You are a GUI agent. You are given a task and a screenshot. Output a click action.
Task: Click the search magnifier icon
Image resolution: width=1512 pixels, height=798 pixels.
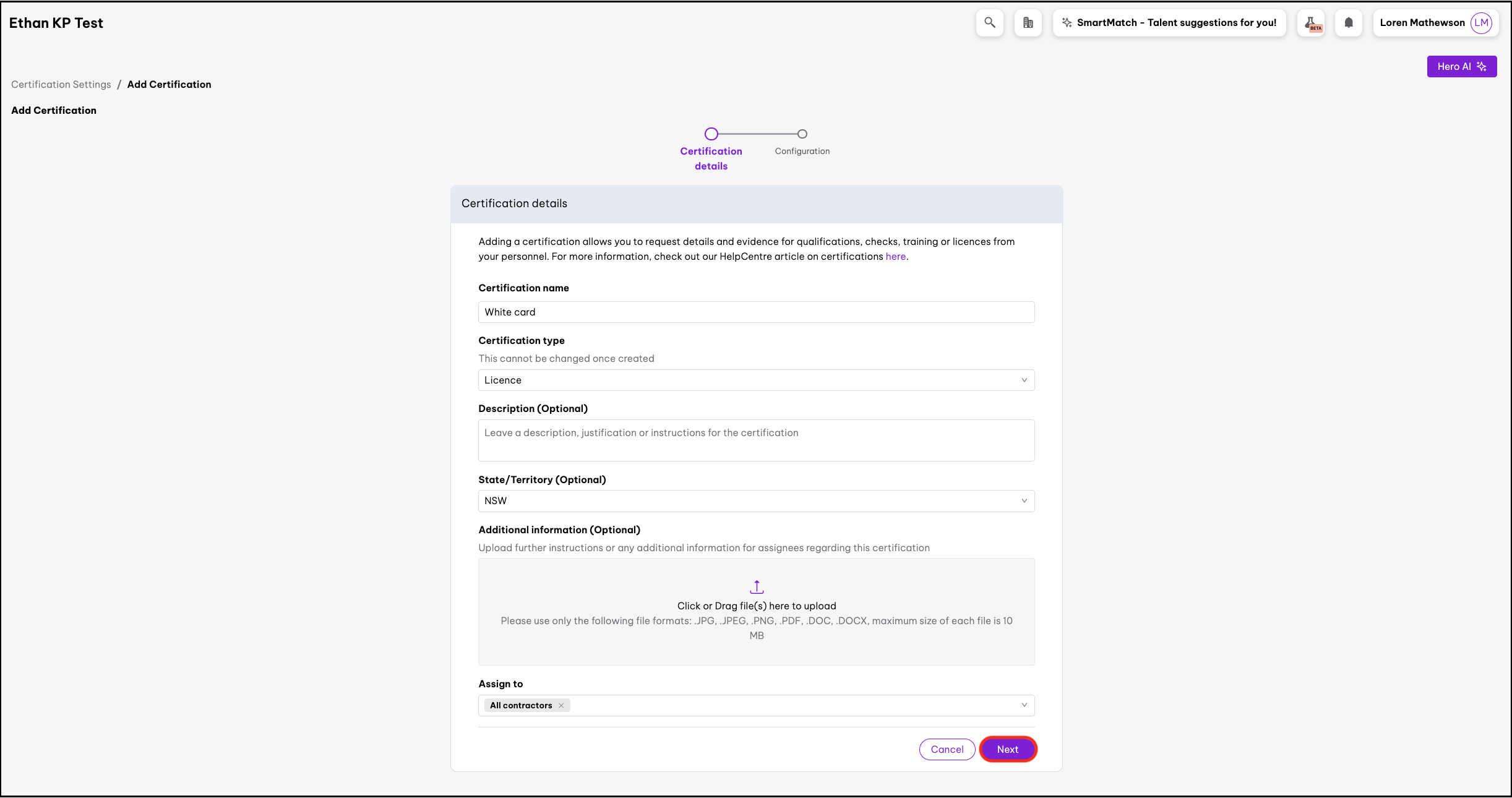pos(989,23)
